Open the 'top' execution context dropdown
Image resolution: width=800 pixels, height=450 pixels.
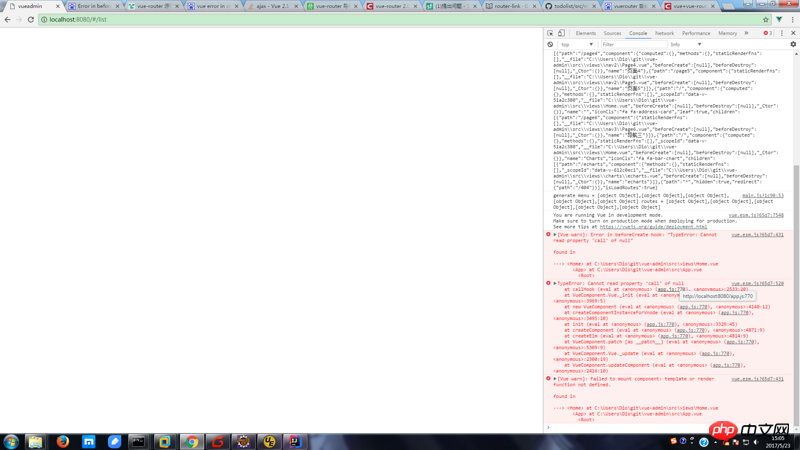tap(577, 44)
